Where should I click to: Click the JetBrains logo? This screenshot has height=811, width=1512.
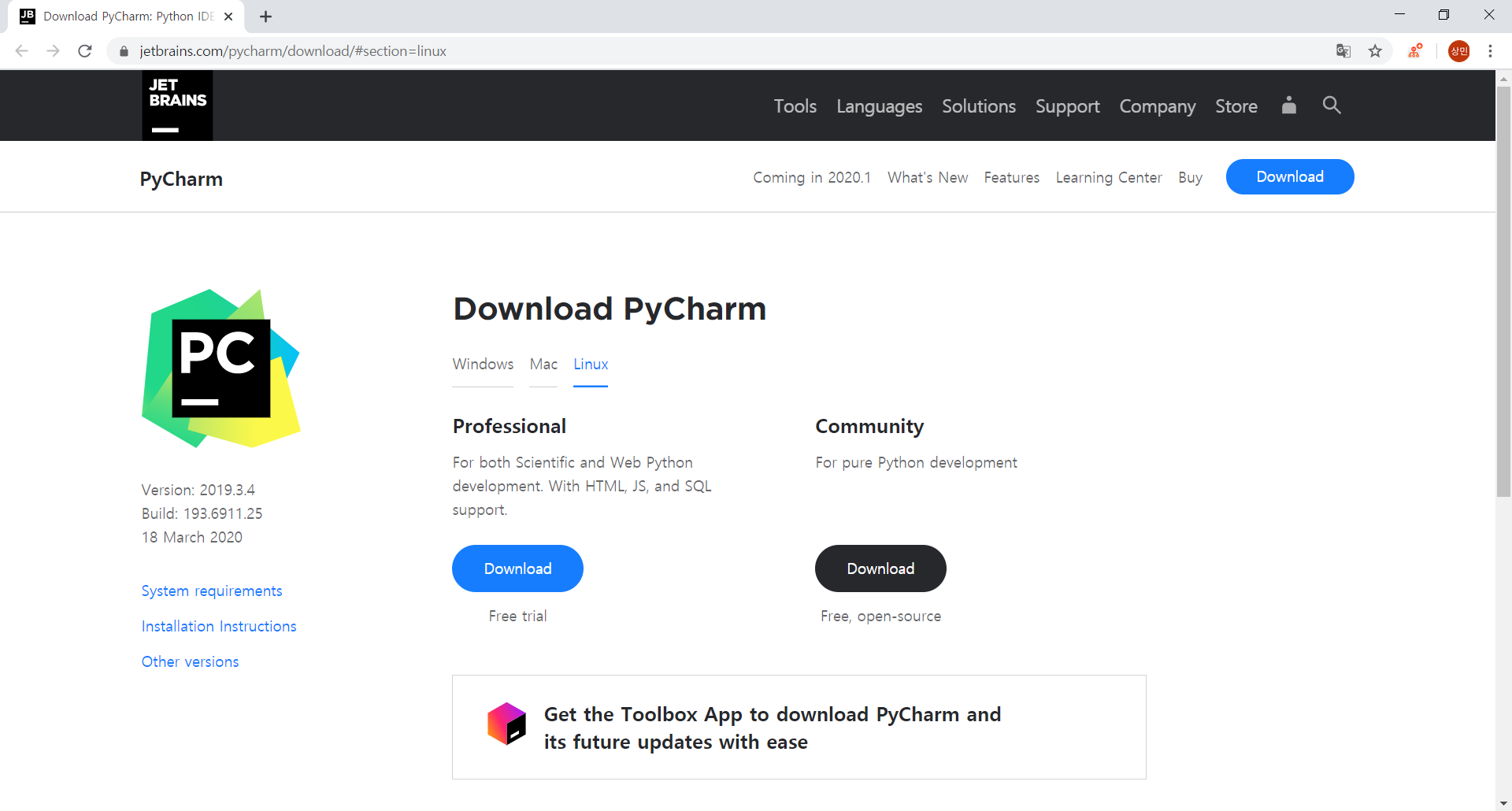(177, 106)
